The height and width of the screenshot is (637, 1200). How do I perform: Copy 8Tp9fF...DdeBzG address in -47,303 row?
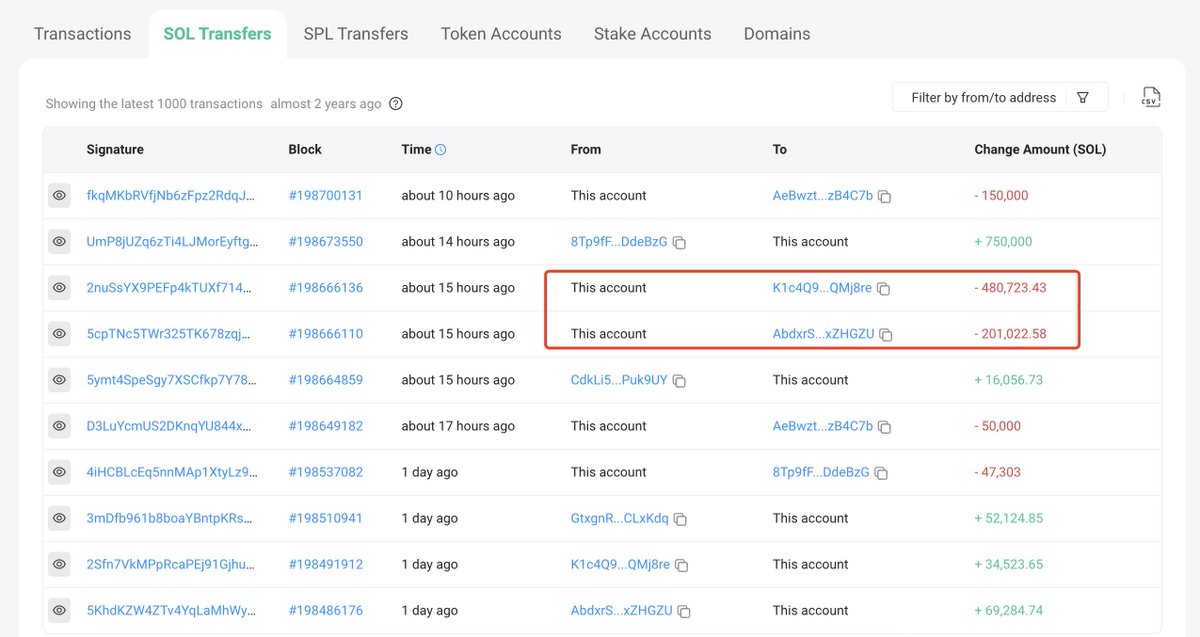tap(881, 473)
